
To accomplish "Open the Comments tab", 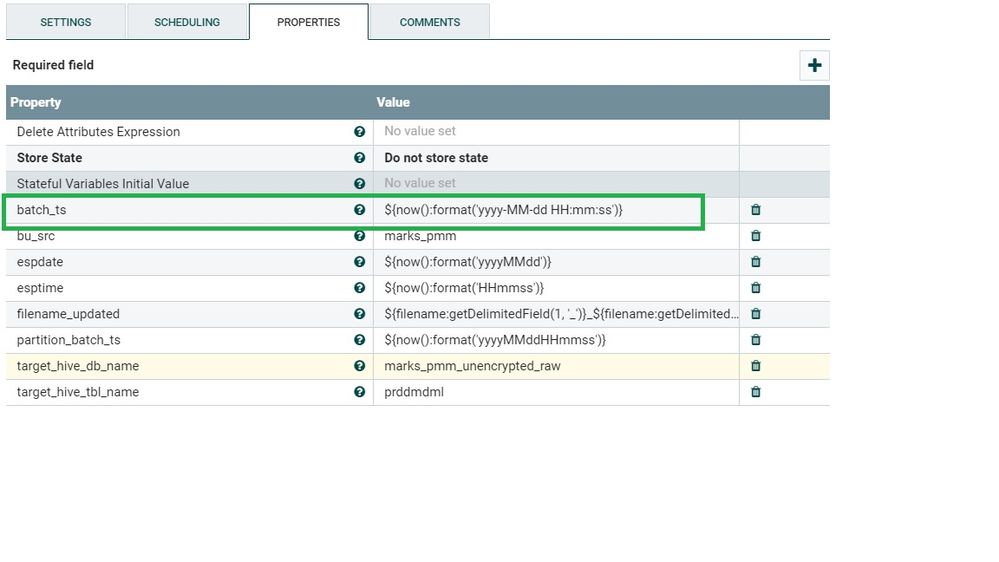I will coord(429,22).
